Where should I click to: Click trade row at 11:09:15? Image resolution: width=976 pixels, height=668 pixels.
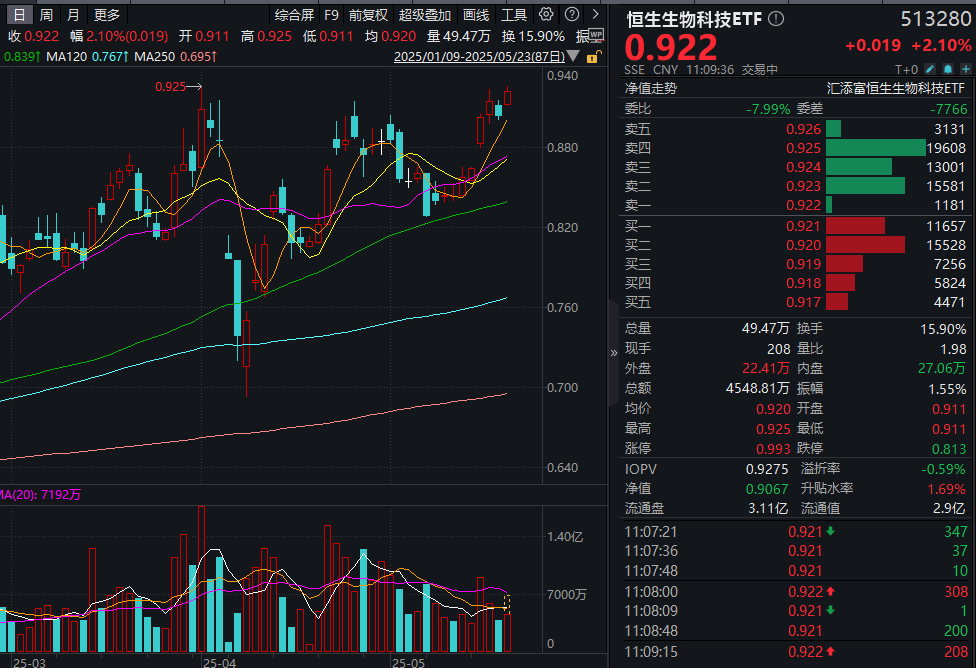[x=797, y=652]
